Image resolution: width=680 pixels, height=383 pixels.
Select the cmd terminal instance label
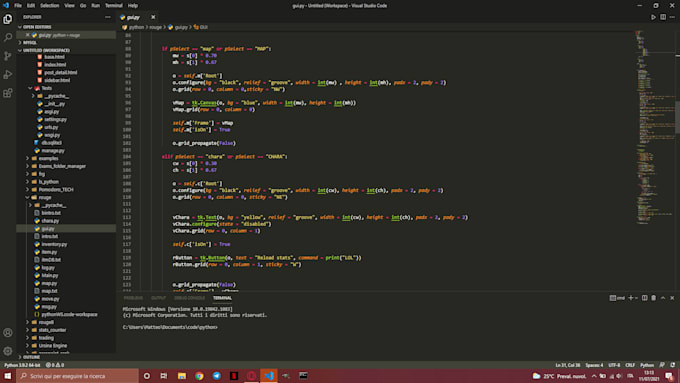point(617,298)
